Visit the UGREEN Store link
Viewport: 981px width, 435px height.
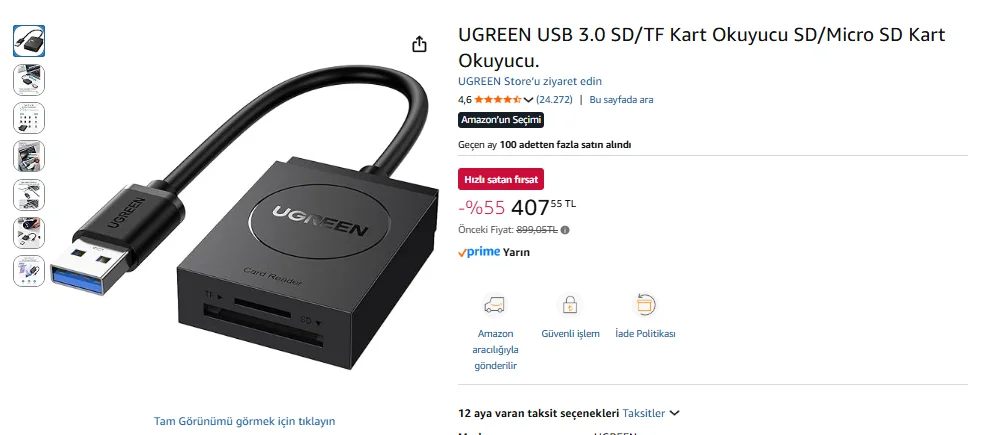click(530, 81)
